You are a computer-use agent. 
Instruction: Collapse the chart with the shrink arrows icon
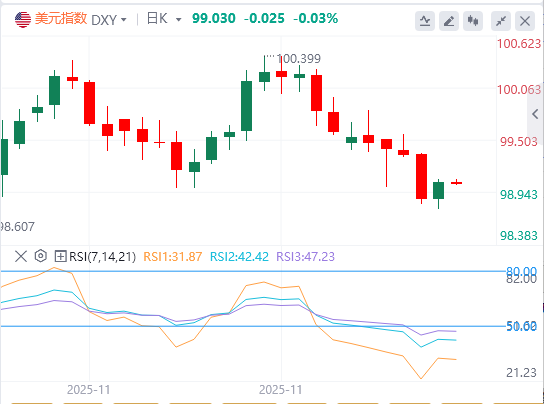501,21
